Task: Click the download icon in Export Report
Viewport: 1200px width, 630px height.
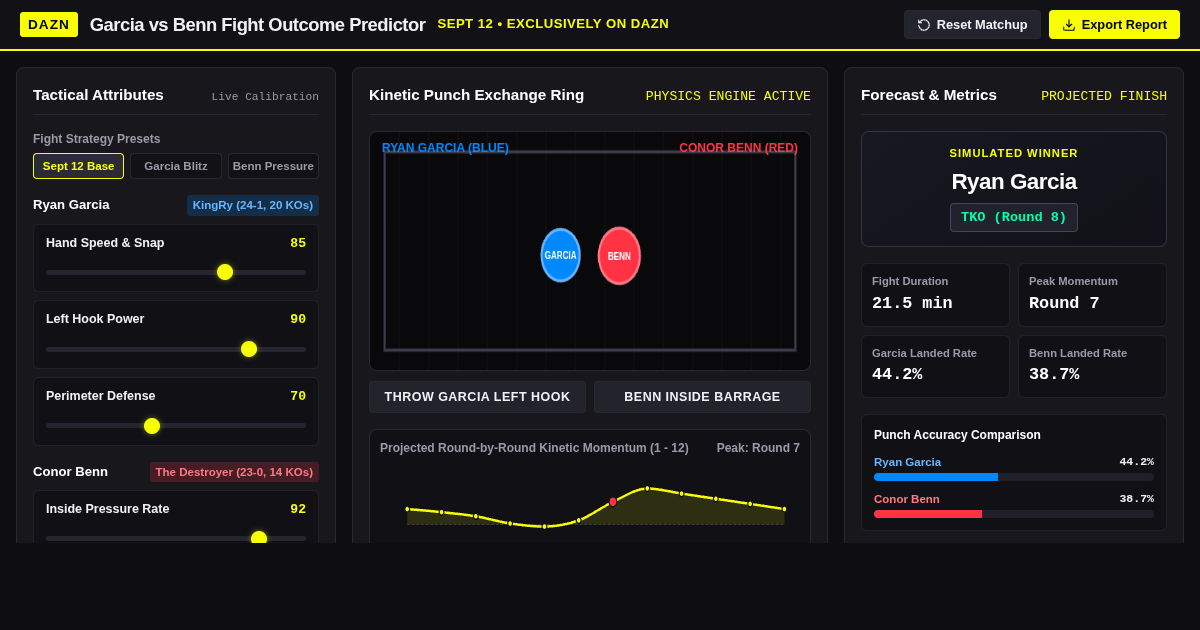Action: point(1069,25)
